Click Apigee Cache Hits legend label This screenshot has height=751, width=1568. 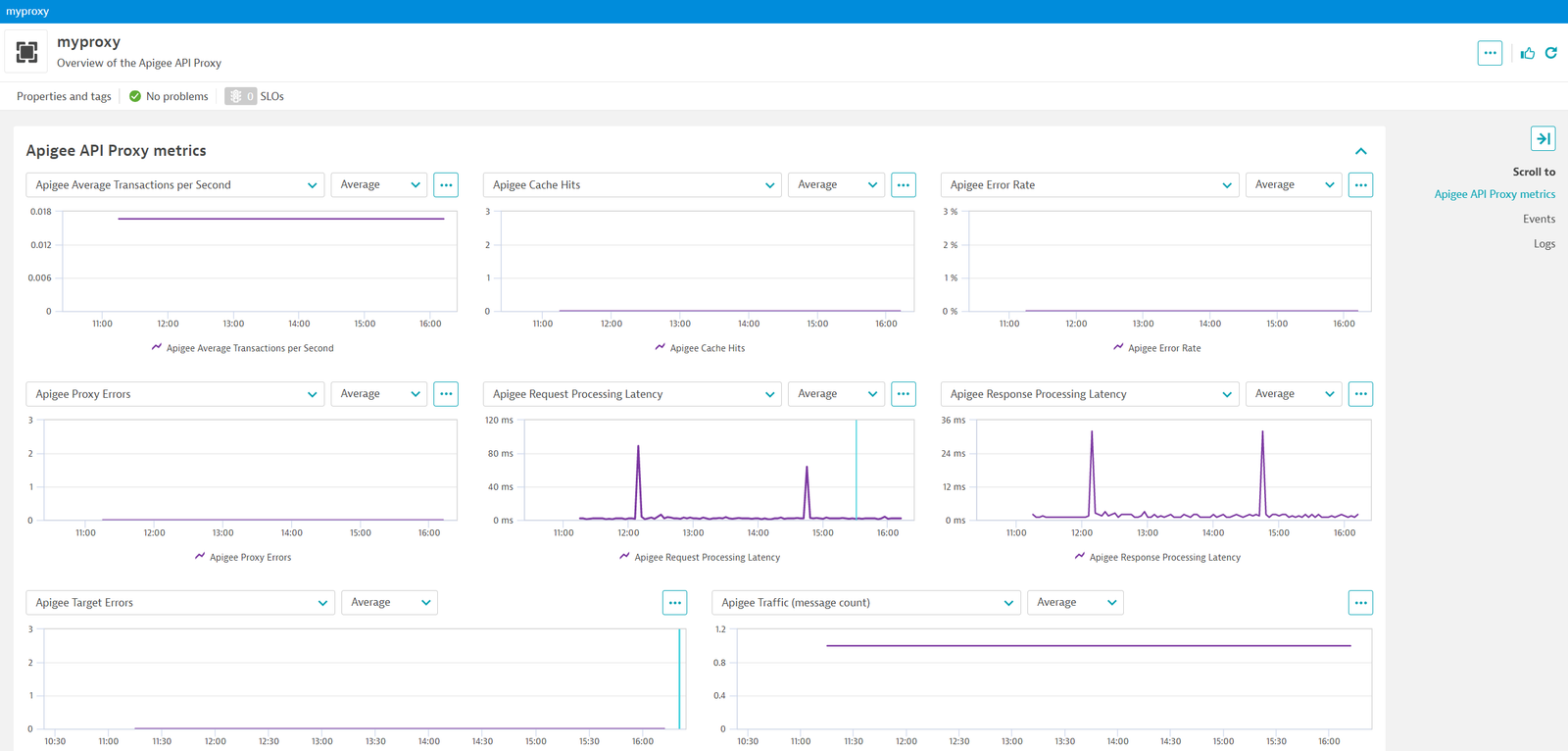point(708,348)
